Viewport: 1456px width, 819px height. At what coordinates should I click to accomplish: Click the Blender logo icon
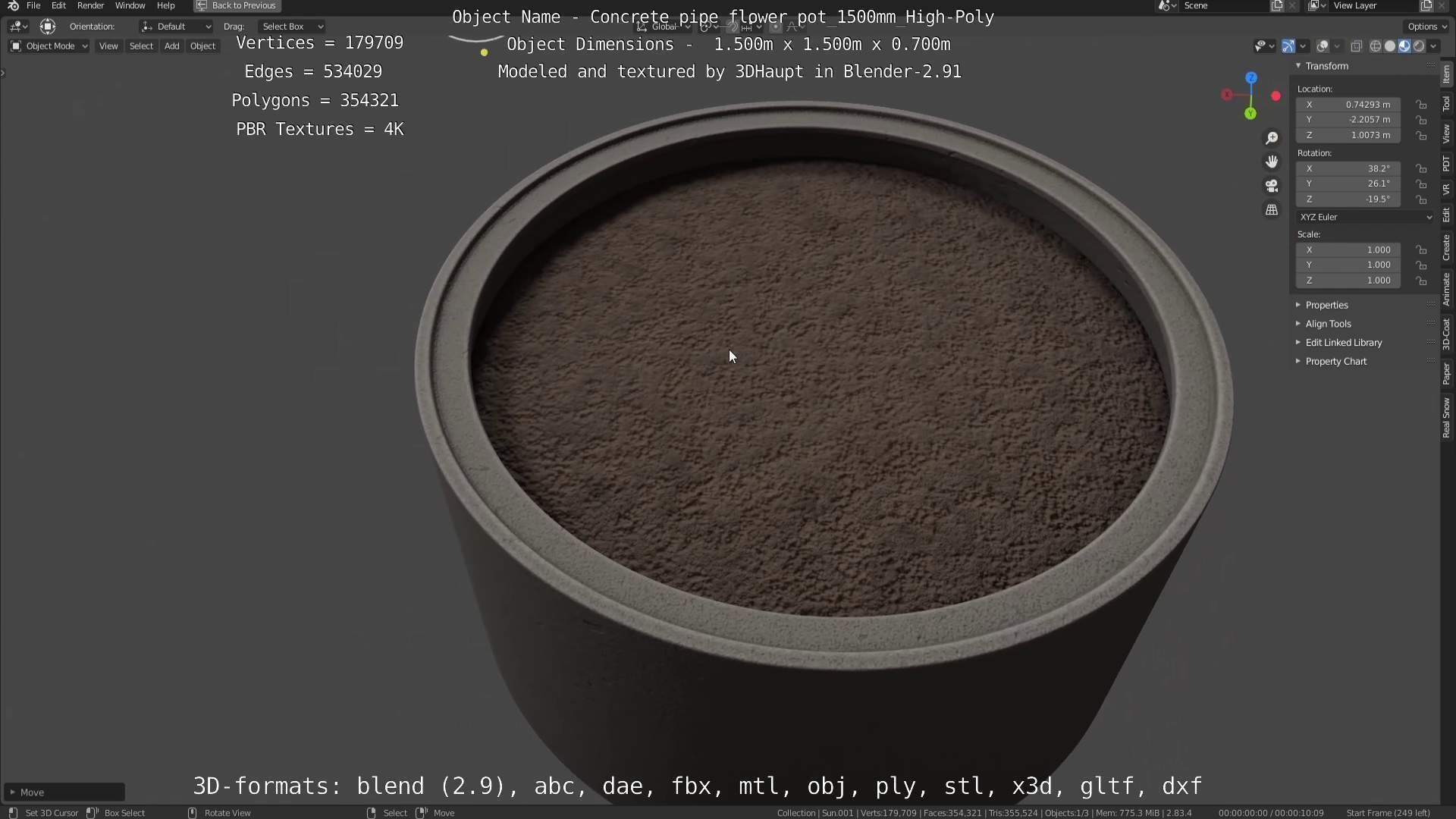point(13,5)
